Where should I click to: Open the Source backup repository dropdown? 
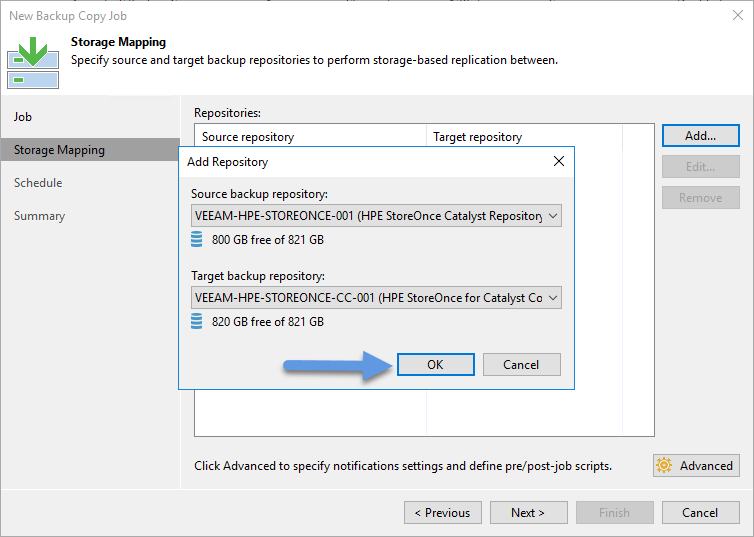pyautogui.click(x=376, y=216)
